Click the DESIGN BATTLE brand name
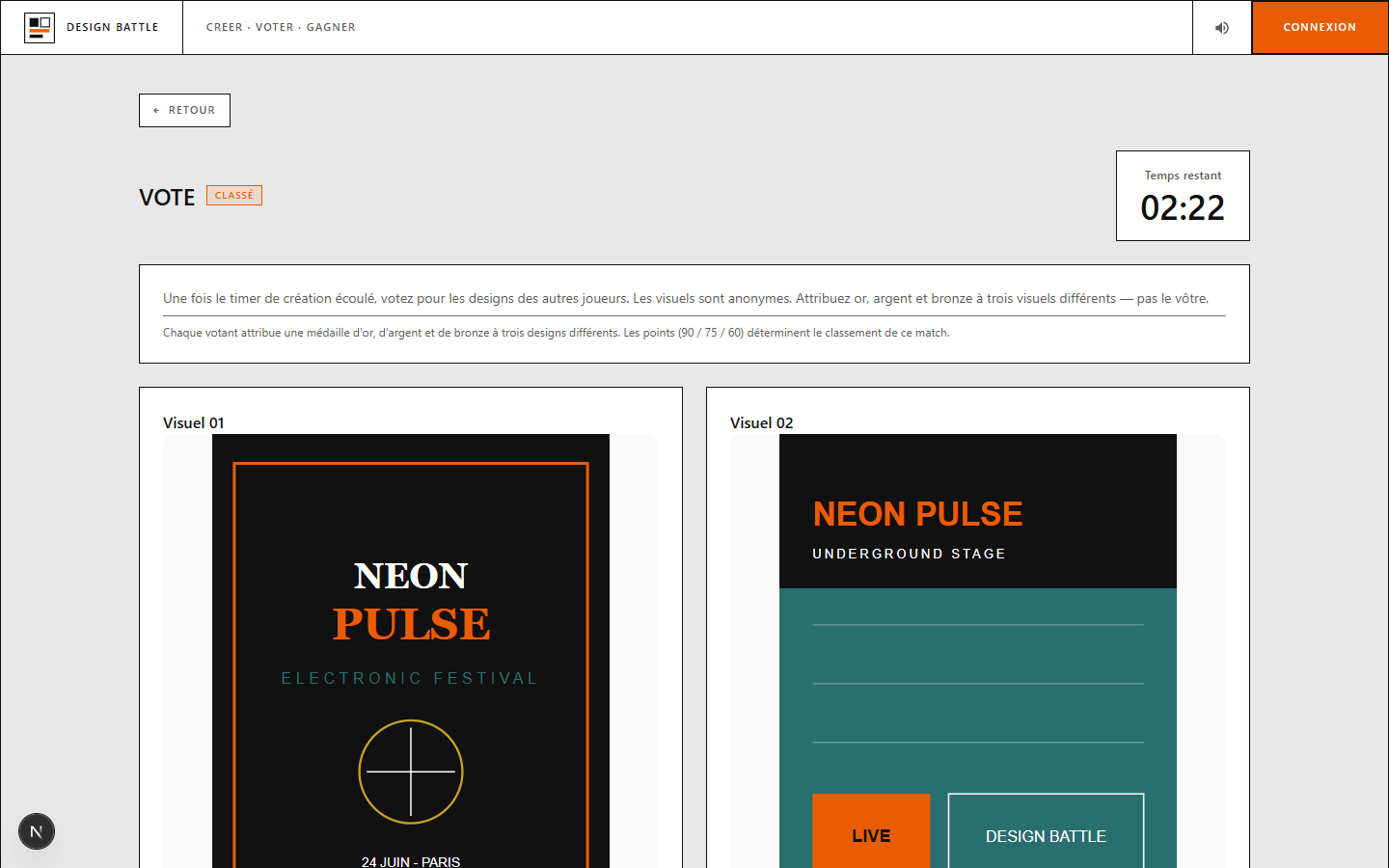 (x=113, y=27)
